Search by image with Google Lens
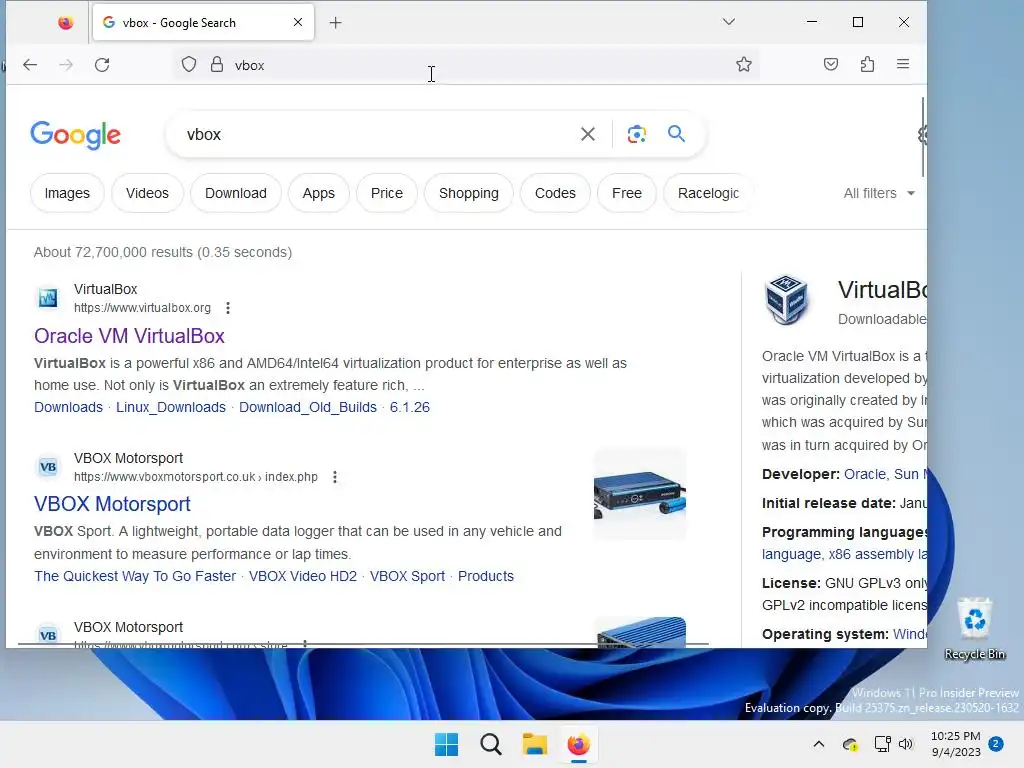Image resolution: width=1024 pixels, height=768 pixels. click(x=636, y=135)
